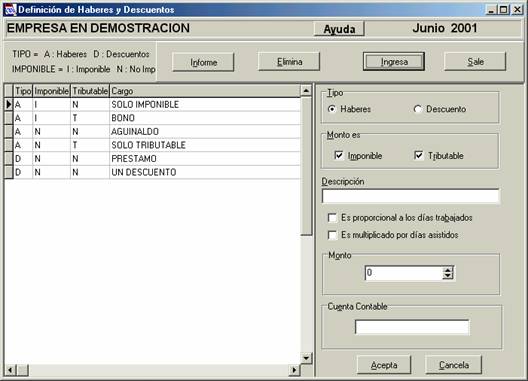
Task: Maximize the Definición de Haberes window
Action: click(x=503, y=10)
